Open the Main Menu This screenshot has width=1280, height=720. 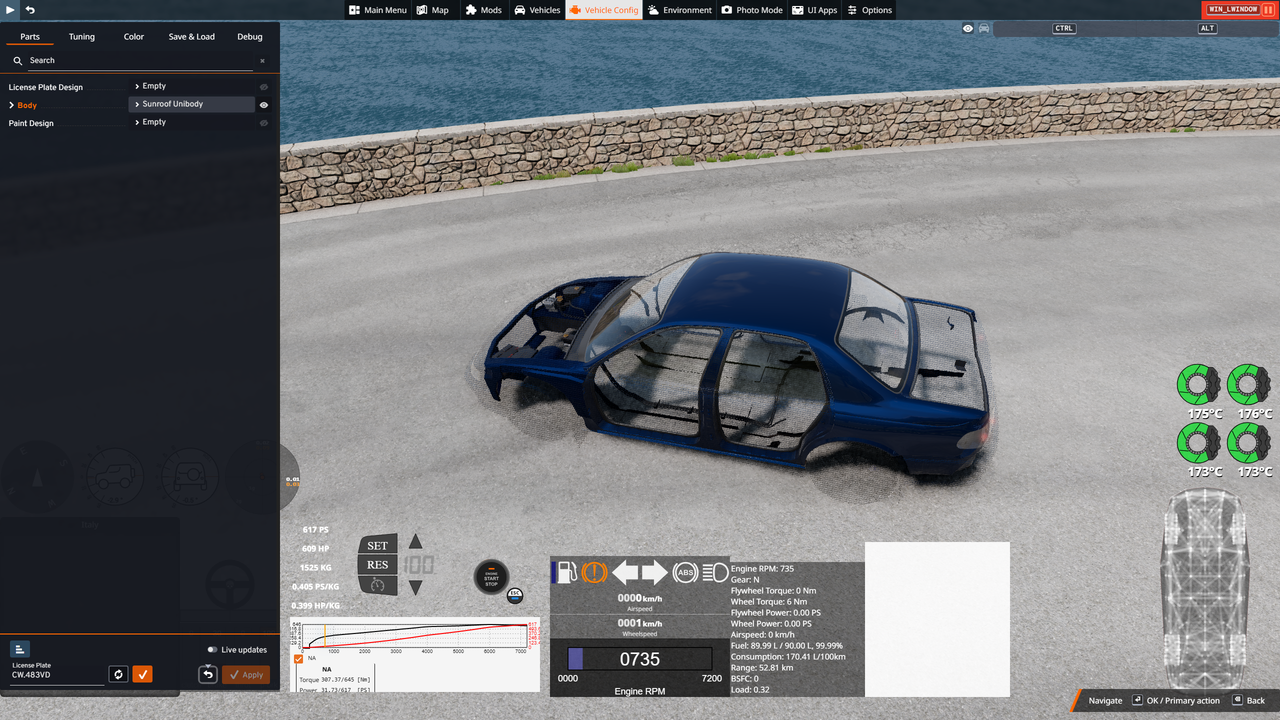(378, 10)
